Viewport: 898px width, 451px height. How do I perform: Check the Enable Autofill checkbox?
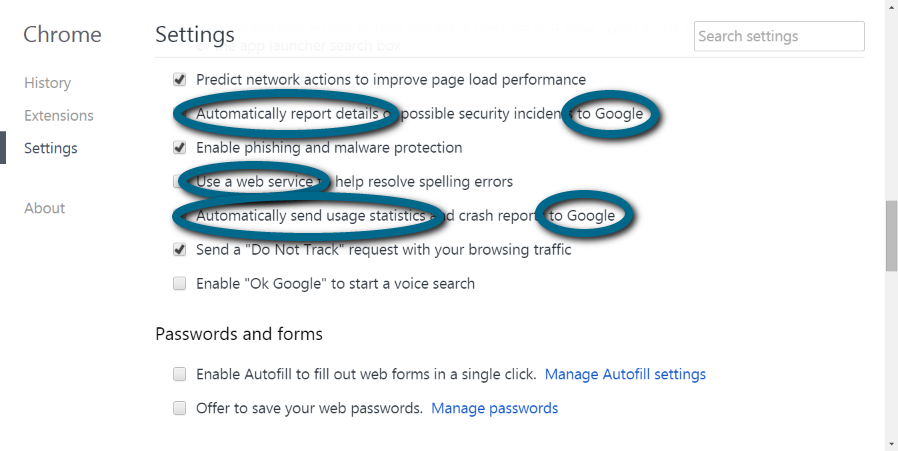(180, 374)
